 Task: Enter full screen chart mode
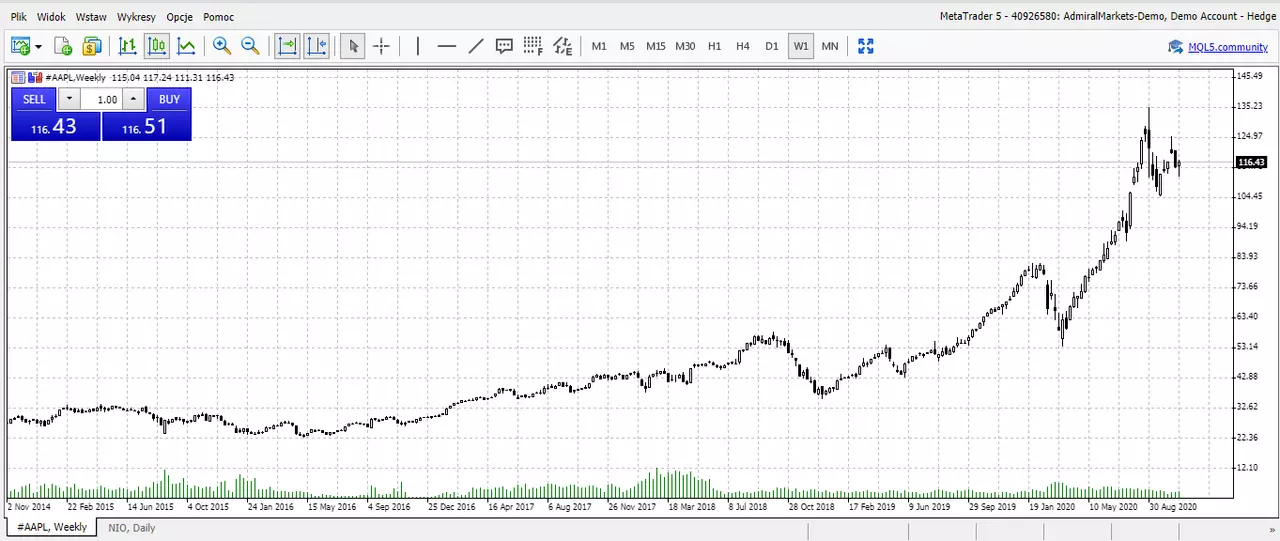click(x=866, y=46)
